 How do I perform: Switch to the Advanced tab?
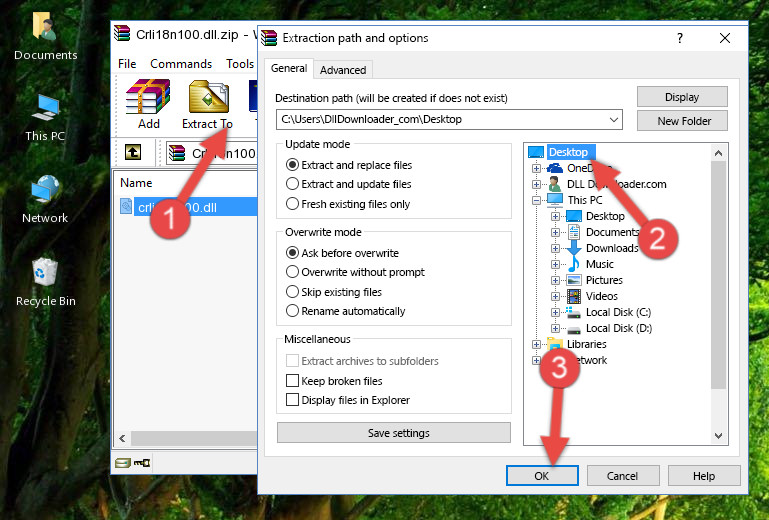point(343,70)
